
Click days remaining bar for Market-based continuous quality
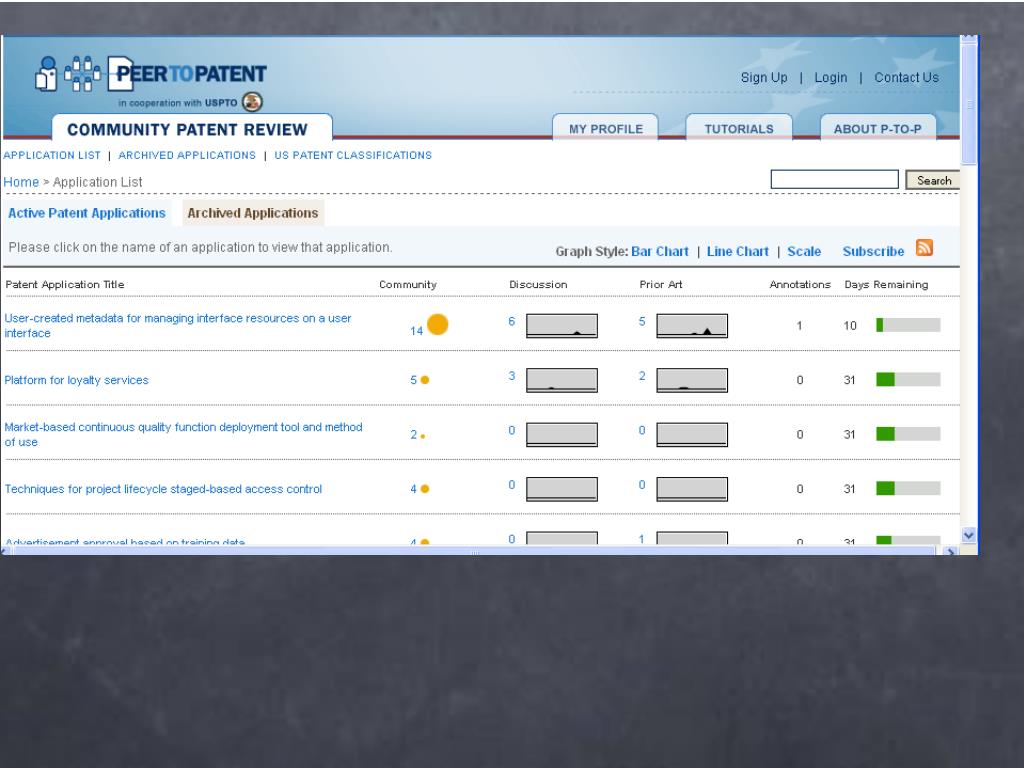pyautogui.click(x=908, y=434)
